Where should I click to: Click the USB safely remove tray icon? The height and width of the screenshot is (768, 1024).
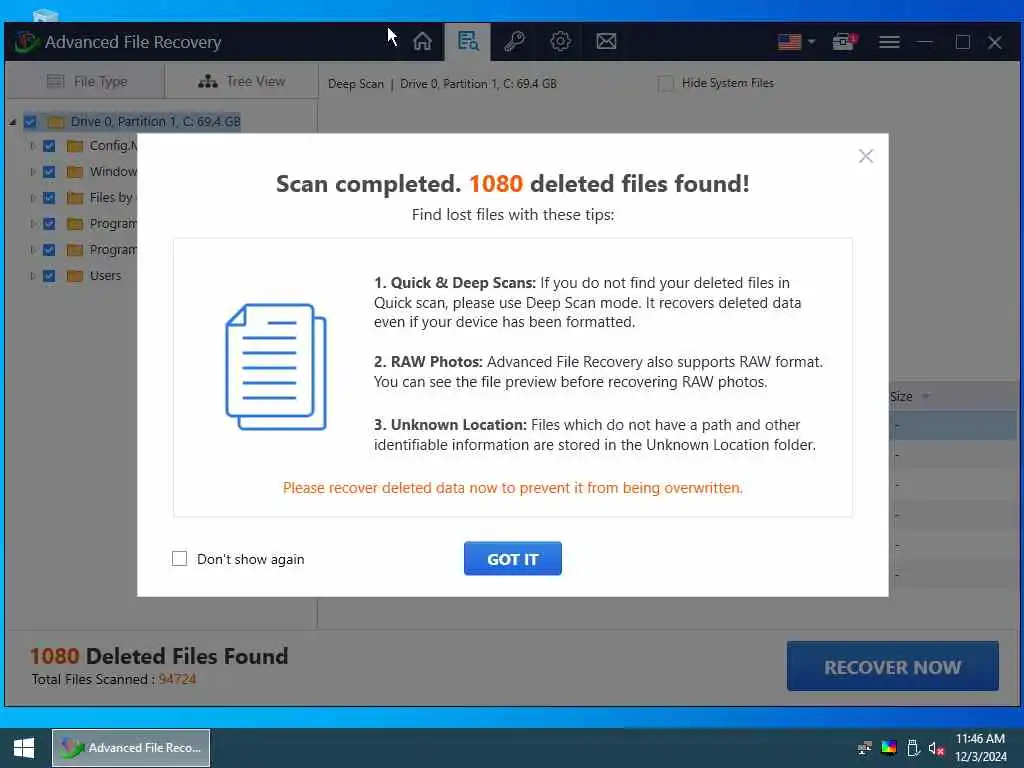914,748
